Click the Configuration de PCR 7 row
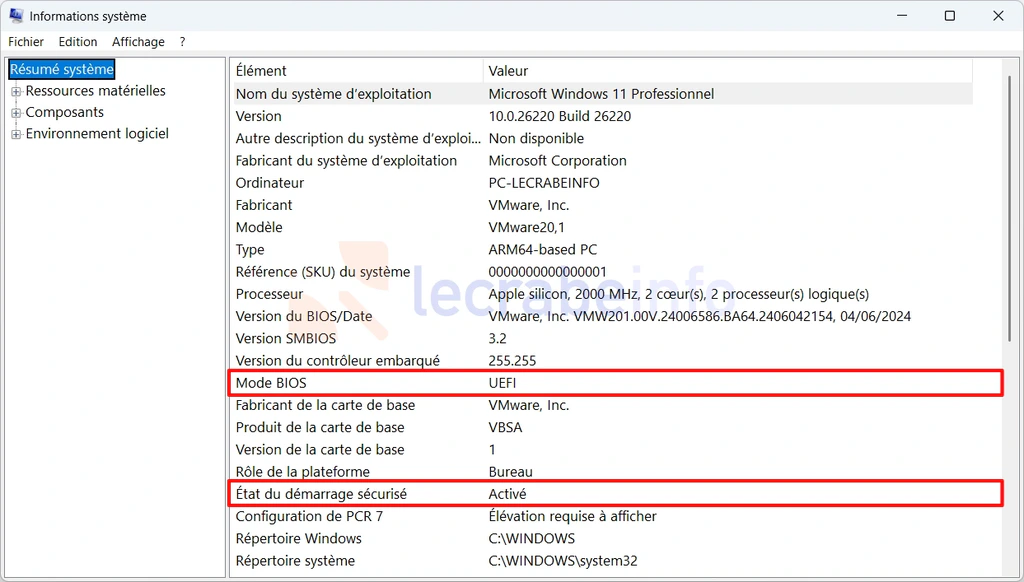Viewport: 1024px width, 582px height. click(x=309, y=516)
